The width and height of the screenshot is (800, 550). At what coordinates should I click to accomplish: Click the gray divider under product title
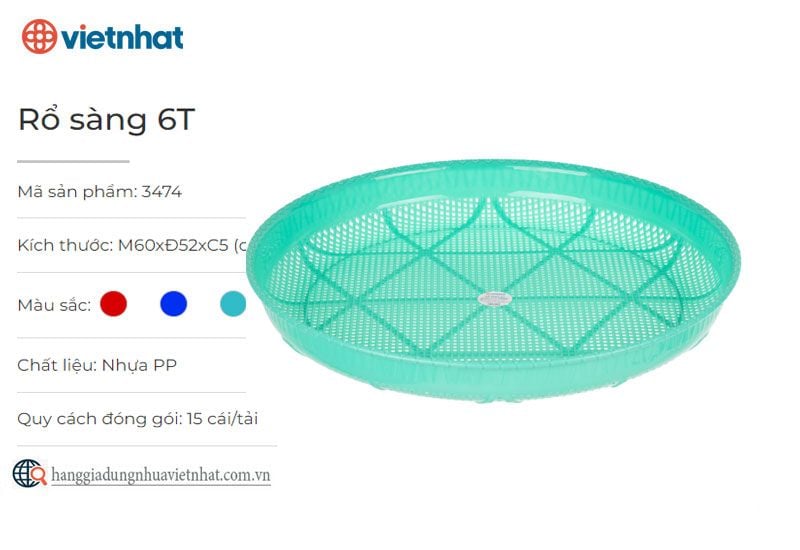point(74,160)
